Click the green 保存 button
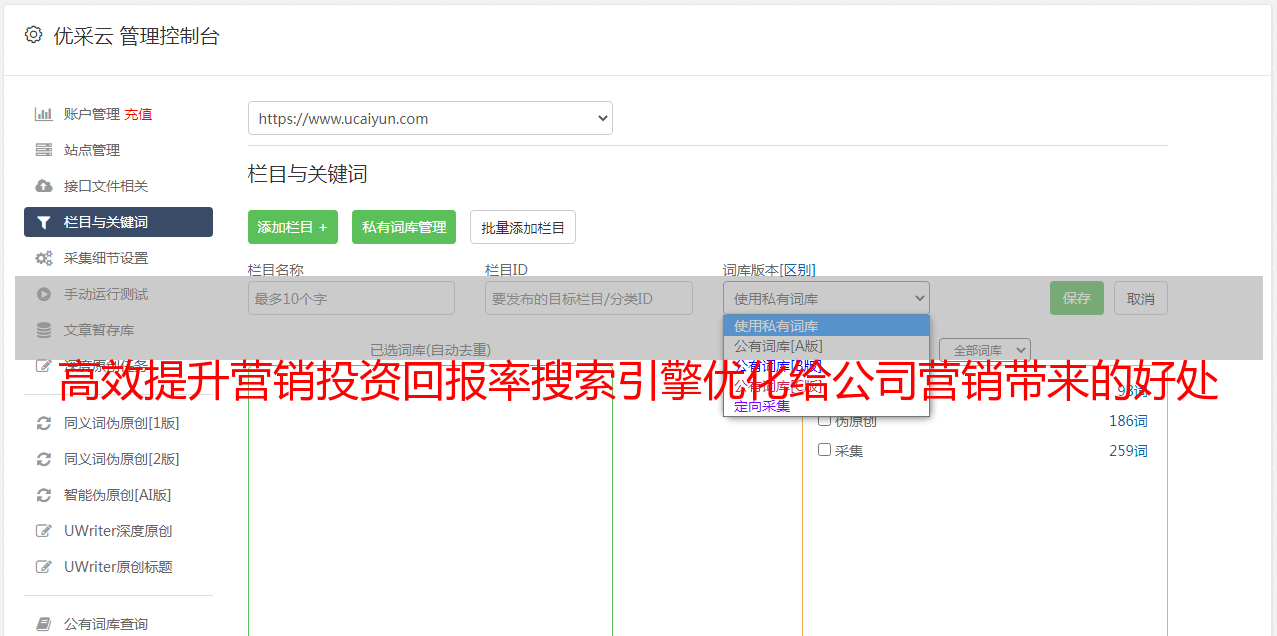The width and height of the screenshot is (1277, 636). point(1077,298)
